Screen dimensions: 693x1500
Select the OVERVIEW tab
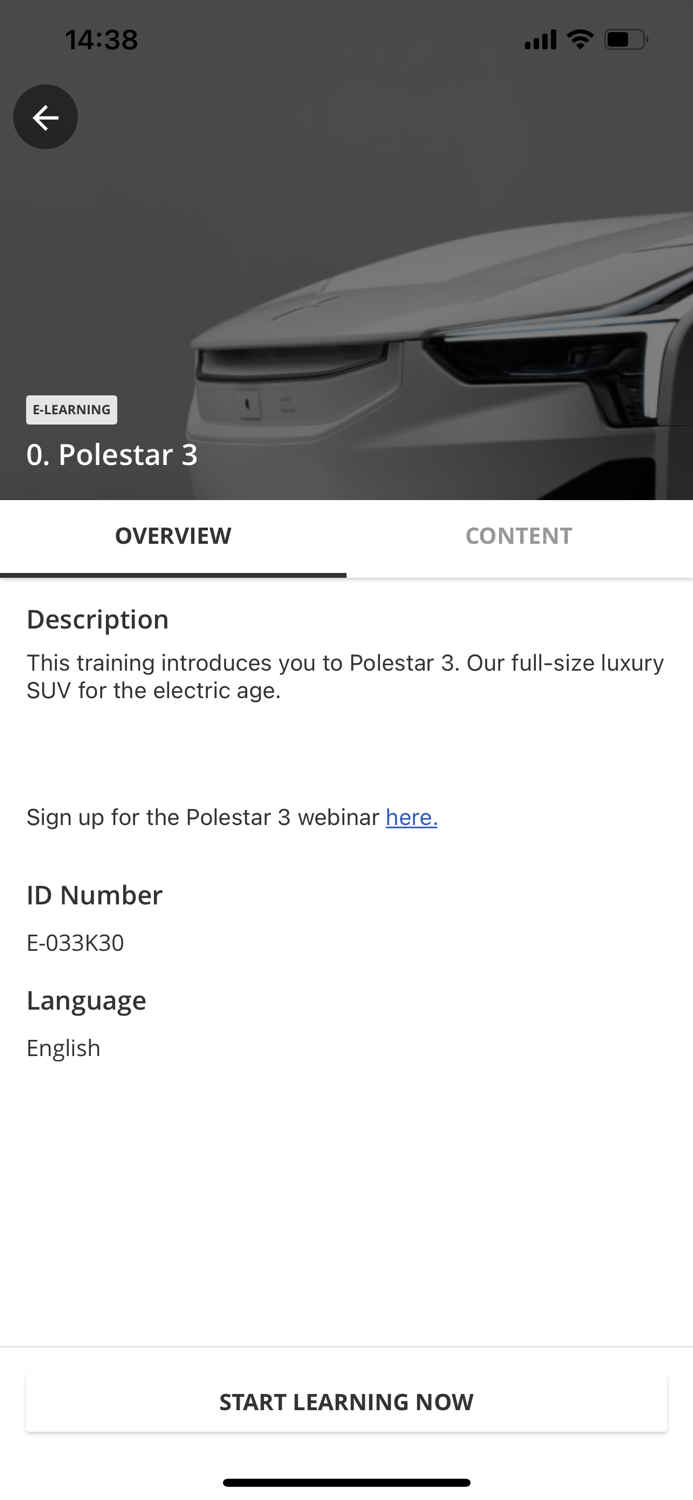(x=172, y=536)
